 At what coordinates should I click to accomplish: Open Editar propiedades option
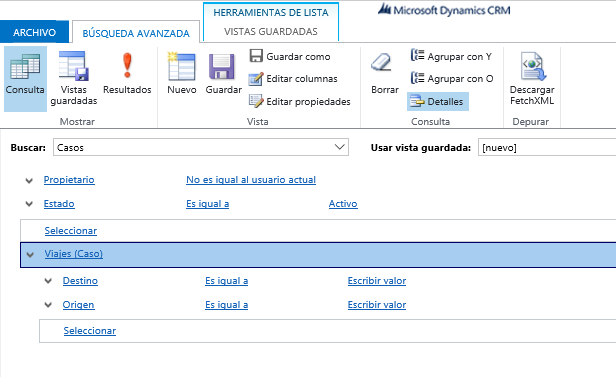coord(299,101)
